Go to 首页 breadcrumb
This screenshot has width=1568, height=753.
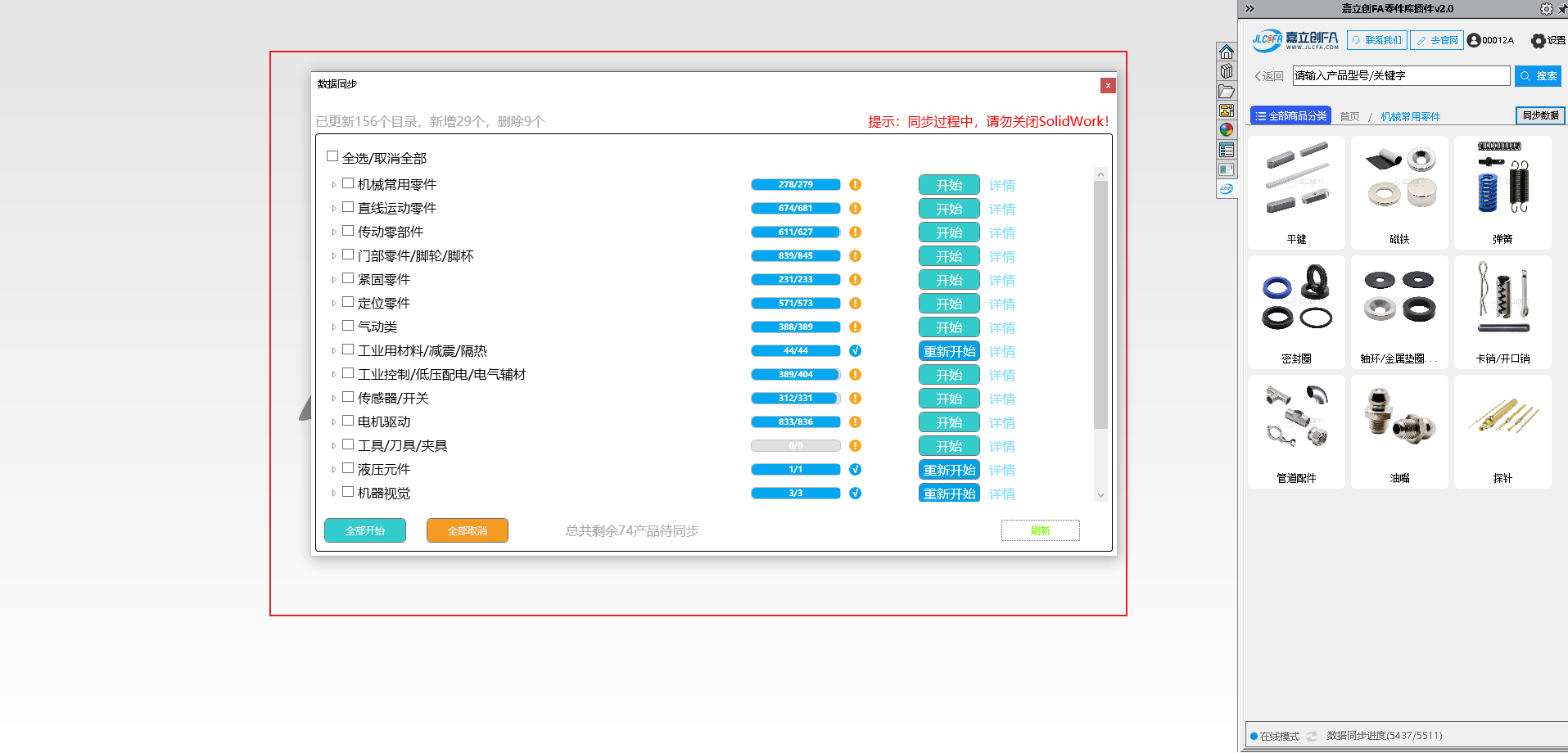[1349, 117]
